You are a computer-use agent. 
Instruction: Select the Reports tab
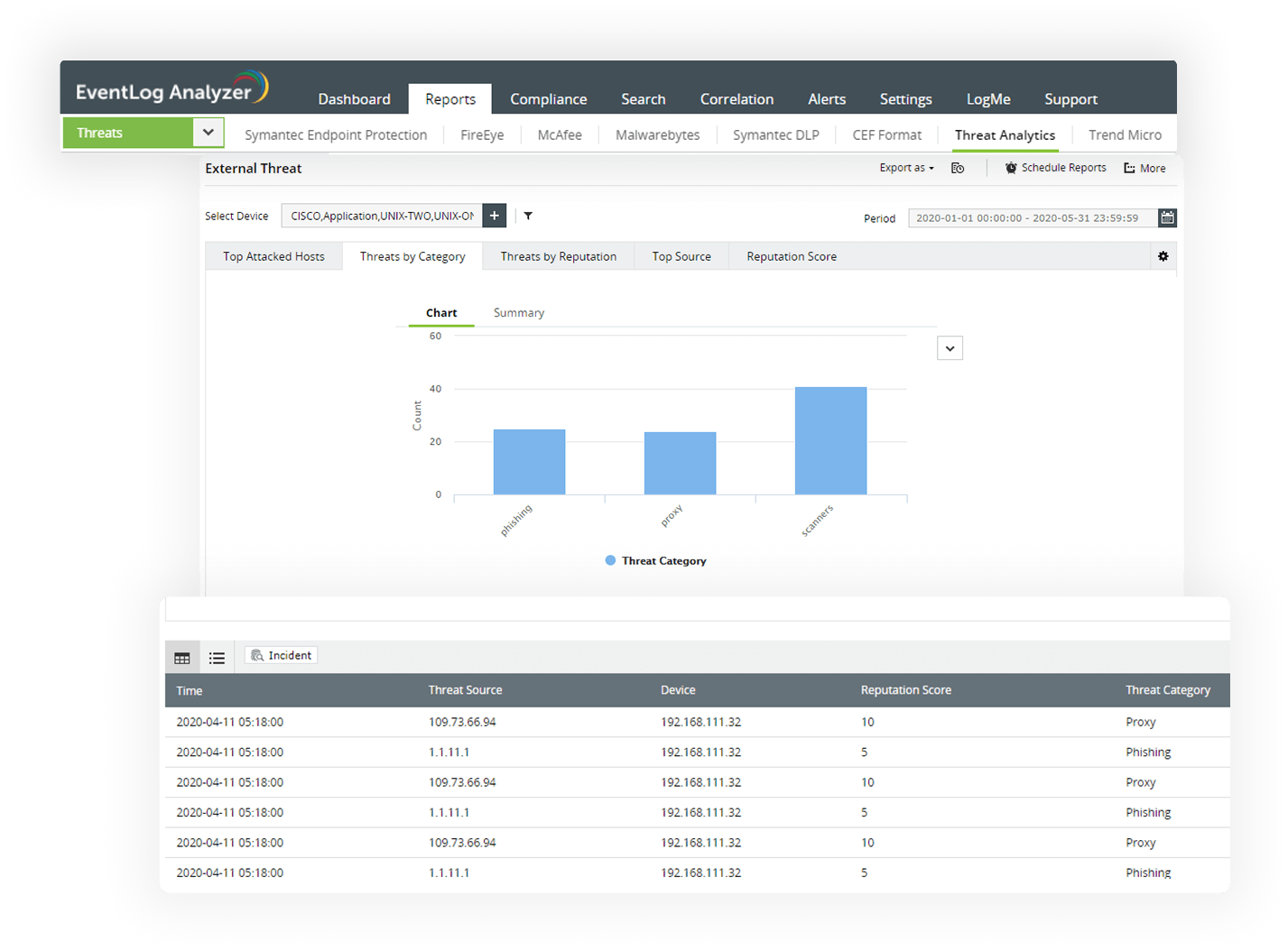(x=450, y=99)
